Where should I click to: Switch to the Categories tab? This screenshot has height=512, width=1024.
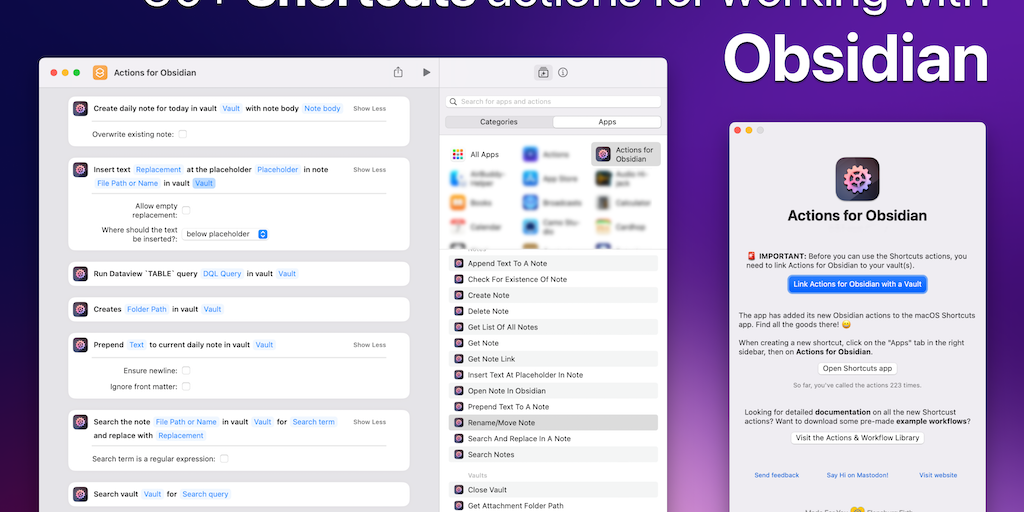tap(499, 122)
